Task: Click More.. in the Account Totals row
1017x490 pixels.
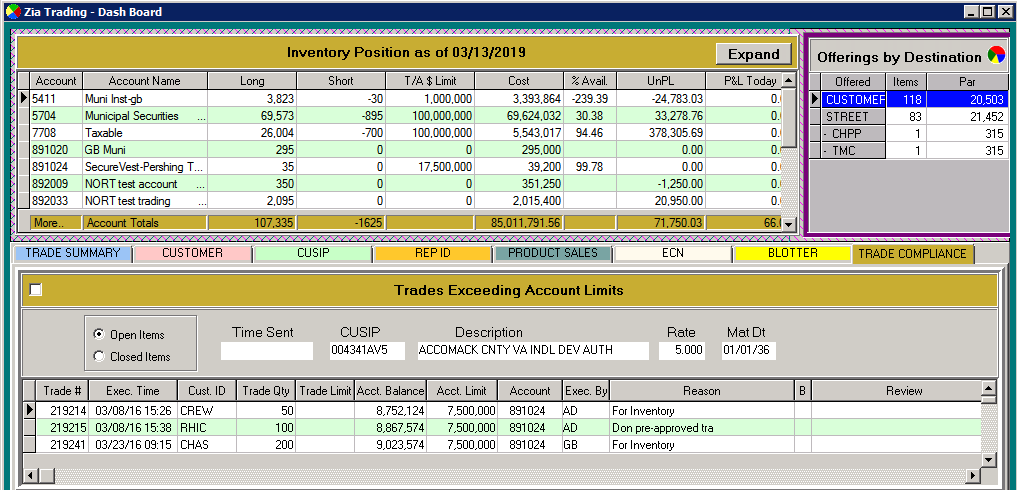Action: tap(48, 223)
